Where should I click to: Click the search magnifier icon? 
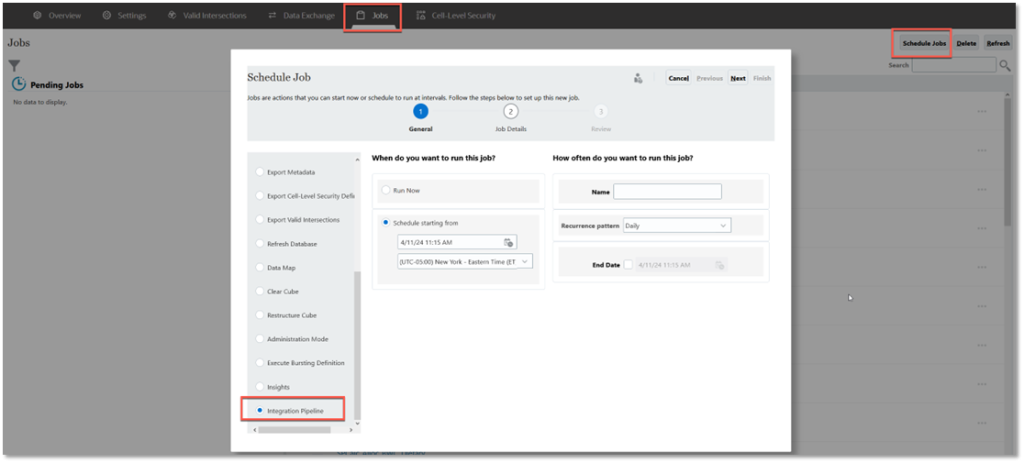(x=1005, y=66)
